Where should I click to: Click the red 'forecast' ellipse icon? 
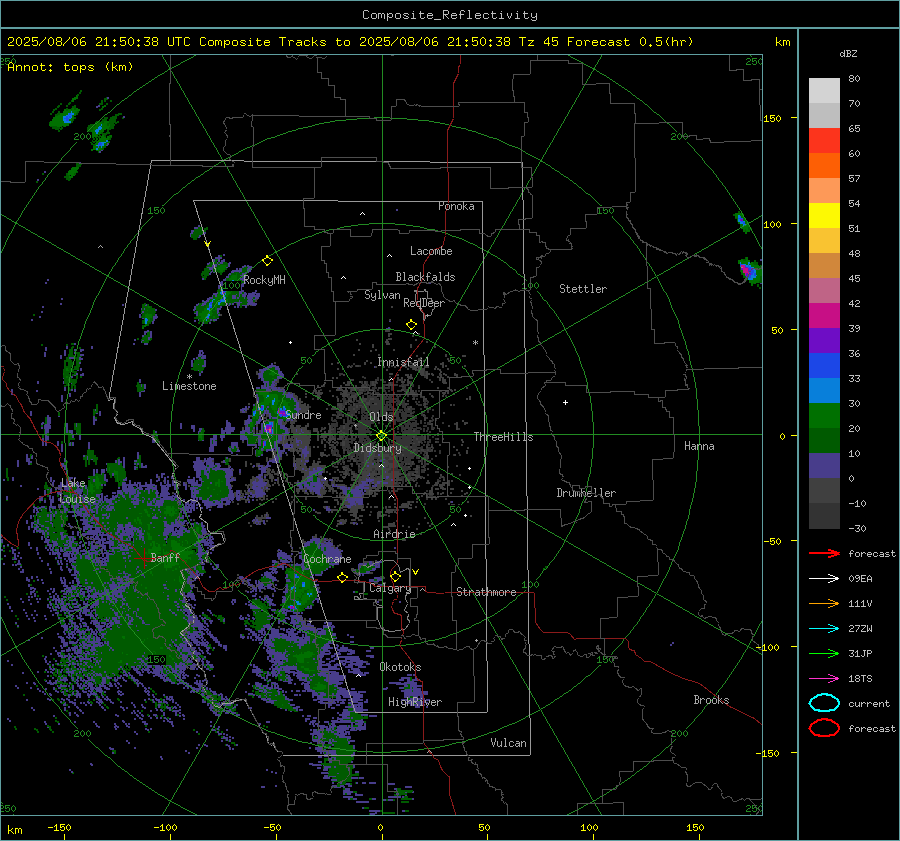pos(824,728)
